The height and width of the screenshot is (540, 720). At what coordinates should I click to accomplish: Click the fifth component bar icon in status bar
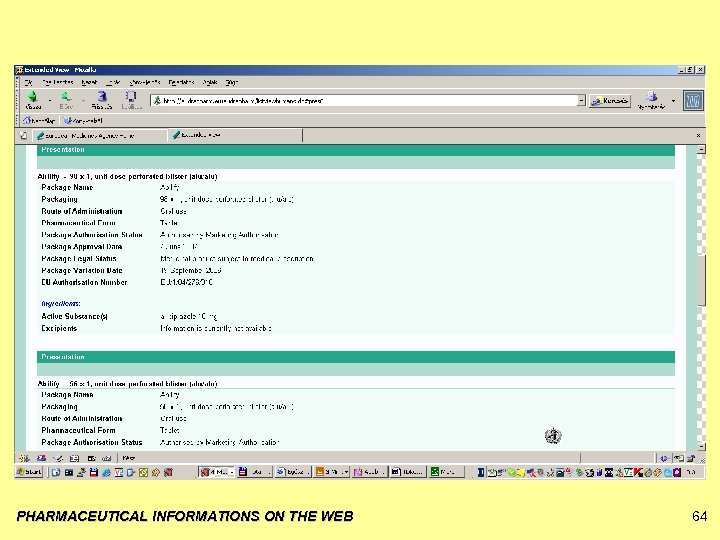91,458
